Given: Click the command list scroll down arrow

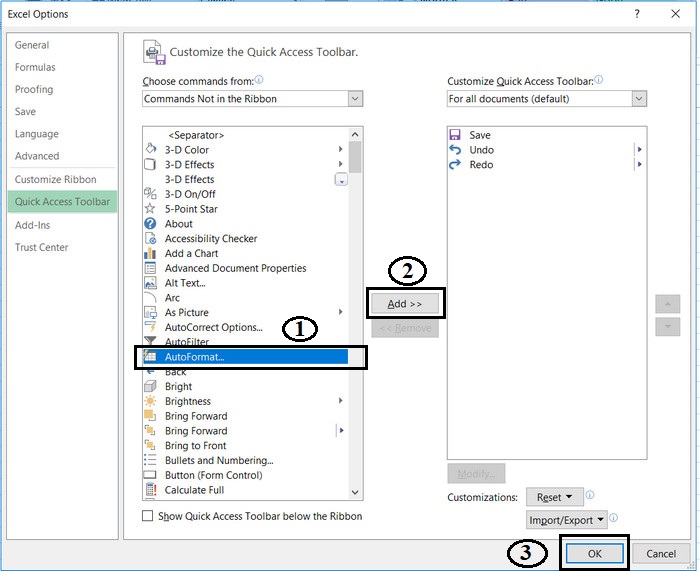Looking at the screenshot, I should tap(355, 492).
